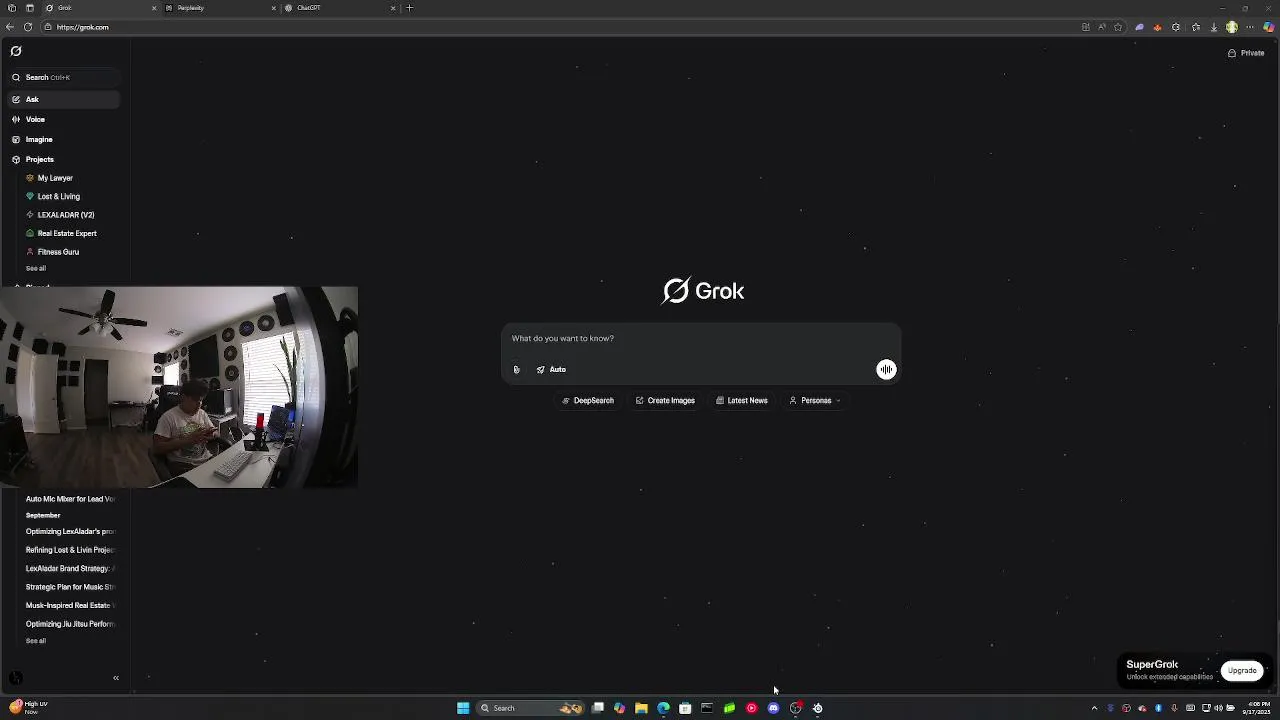Open Auto Mic Mixer for Lead chat
Image resolution: width=1280 pixels, height=720 pixels.
click(x=70, y=499)
